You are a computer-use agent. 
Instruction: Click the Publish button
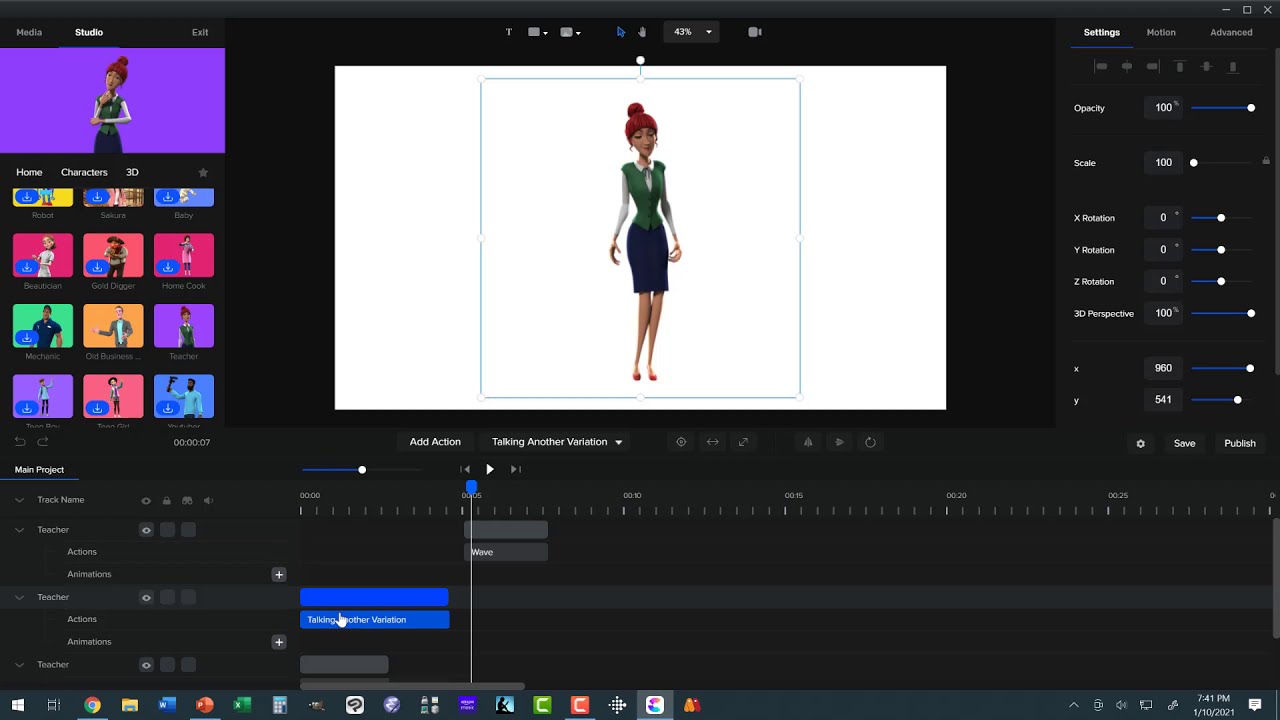point(1240,443)
